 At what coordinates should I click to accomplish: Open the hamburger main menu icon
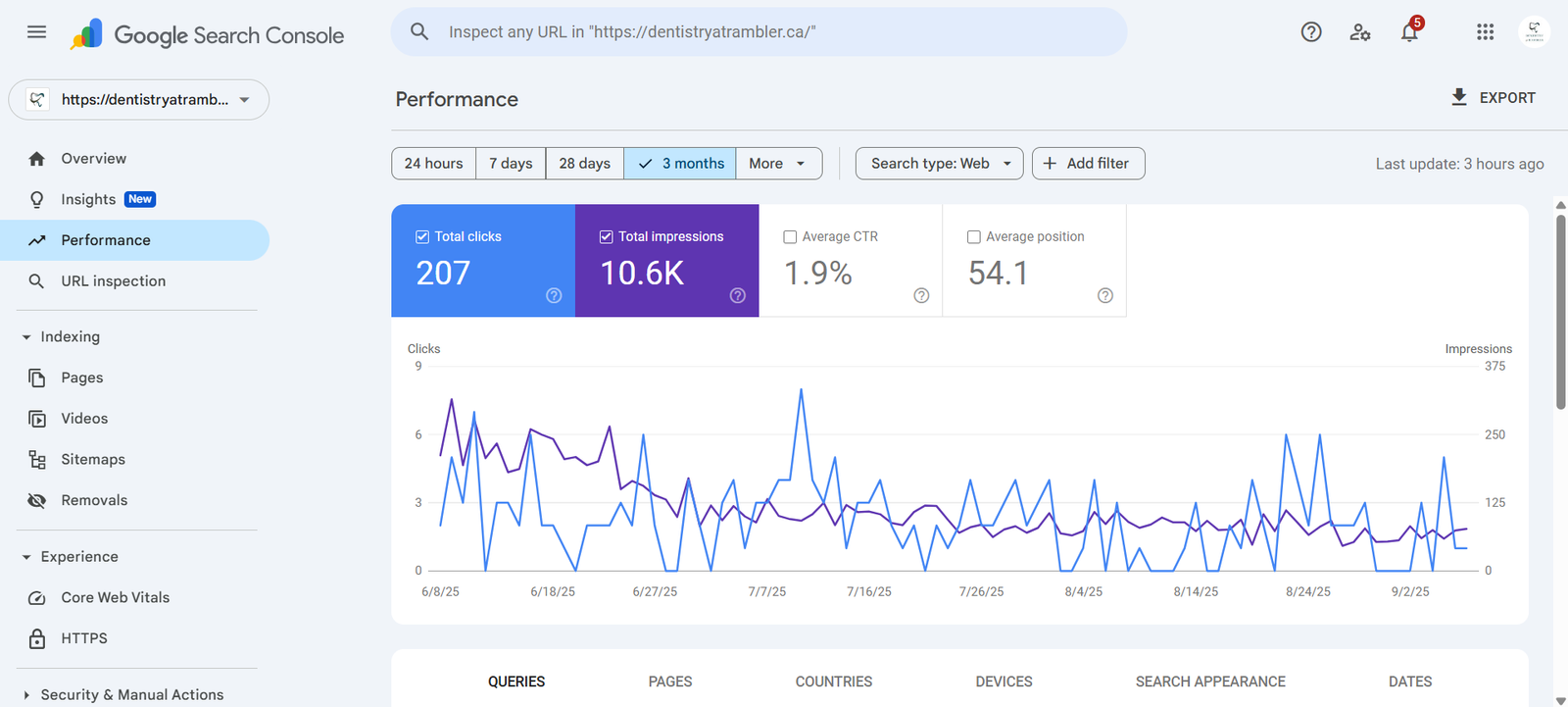(36, 32)
